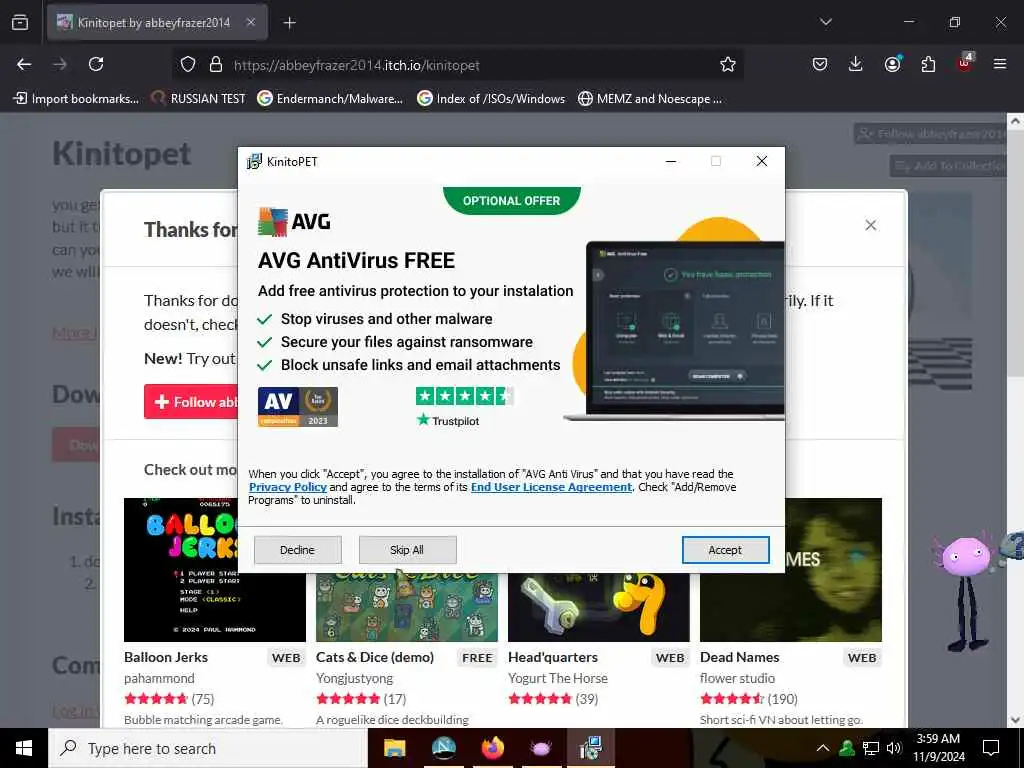This screenshot has height=768, width=1024.
Task: Click the KinitoPET installer title icon
Action: pyautogui.click(x=254, y=161)
